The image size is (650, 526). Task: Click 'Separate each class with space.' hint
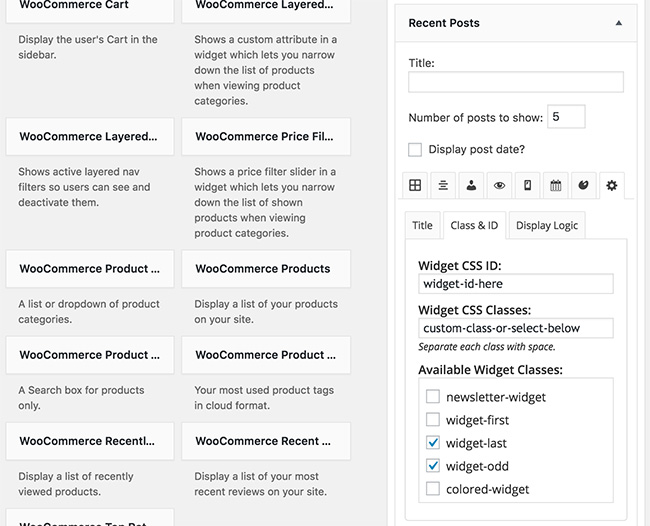click(x=487, y=347)
